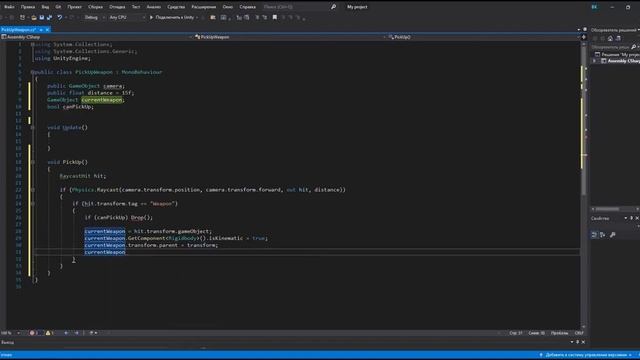
Task: Open the Вид menu
Action: click(45, 7)
